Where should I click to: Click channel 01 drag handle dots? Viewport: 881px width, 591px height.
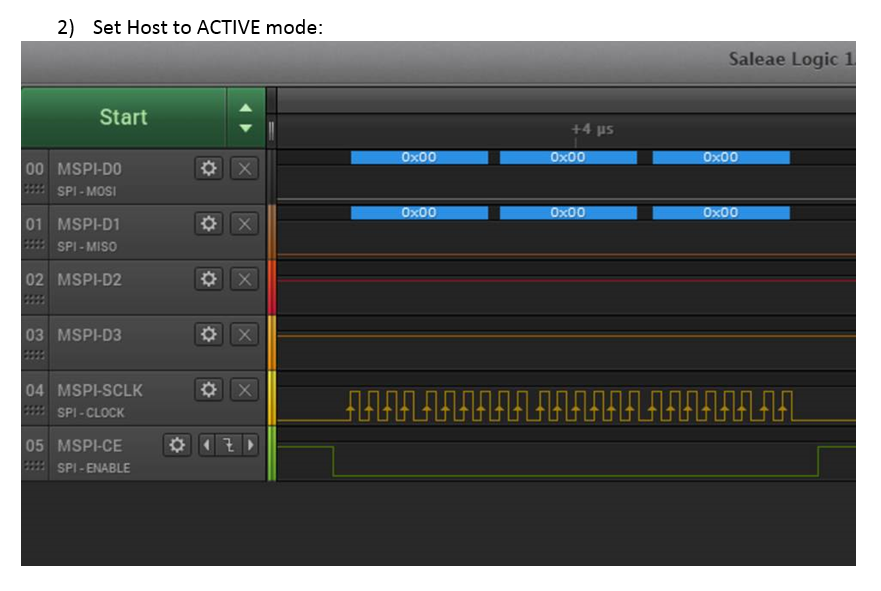tap(34, 244)
